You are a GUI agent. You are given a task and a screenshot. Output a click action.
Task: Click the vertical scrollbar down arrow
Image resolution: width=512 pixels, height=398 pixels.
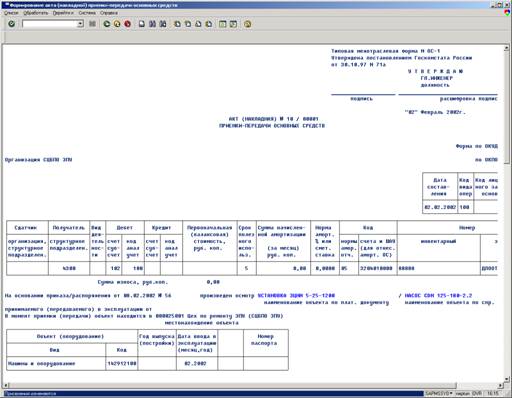click(506, 379)
